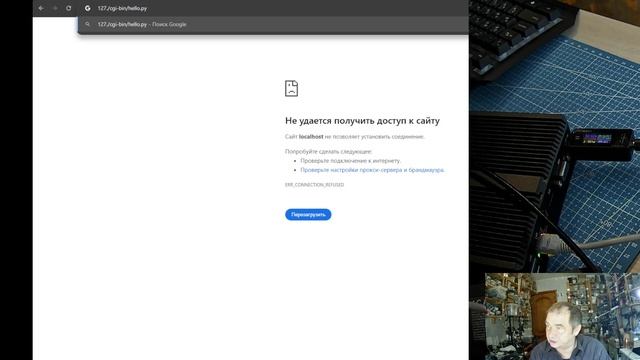Open the proxy and firewall settings link
This screenshot has width=640, height=360.
[372, 170]
